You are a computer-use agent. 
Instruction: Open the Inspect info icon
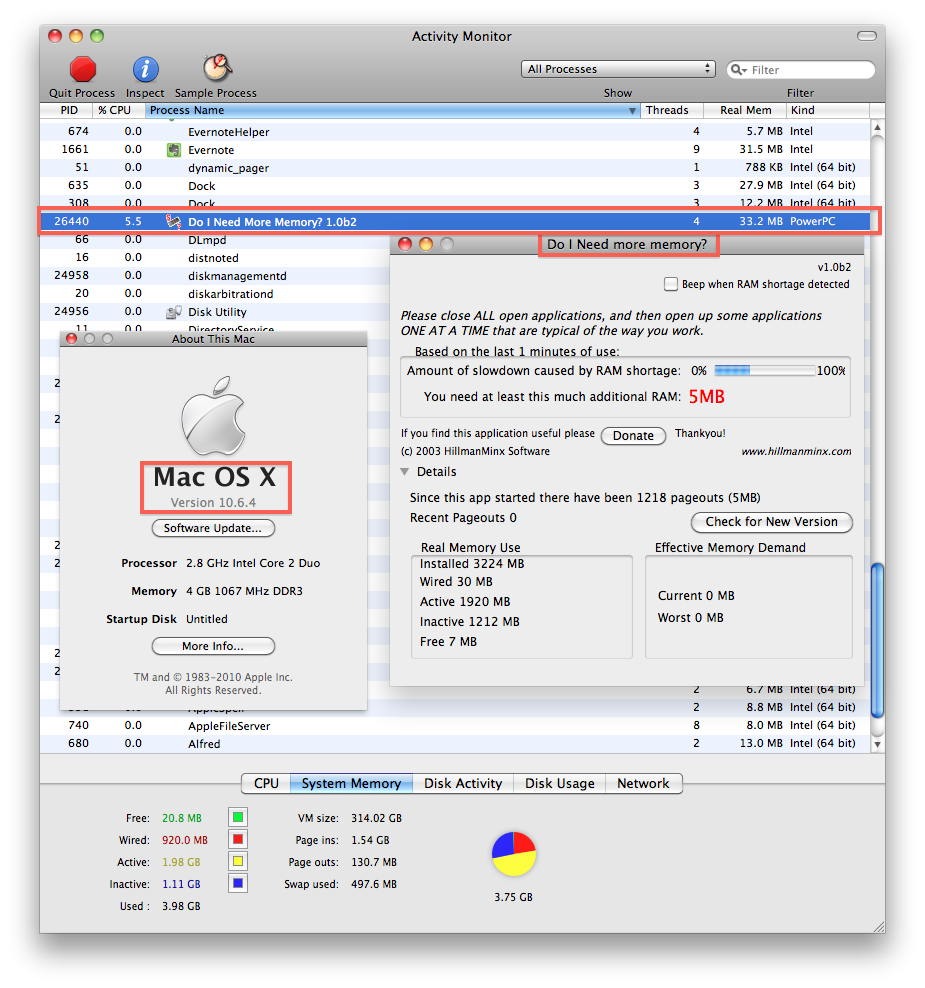tap(145, 69)
